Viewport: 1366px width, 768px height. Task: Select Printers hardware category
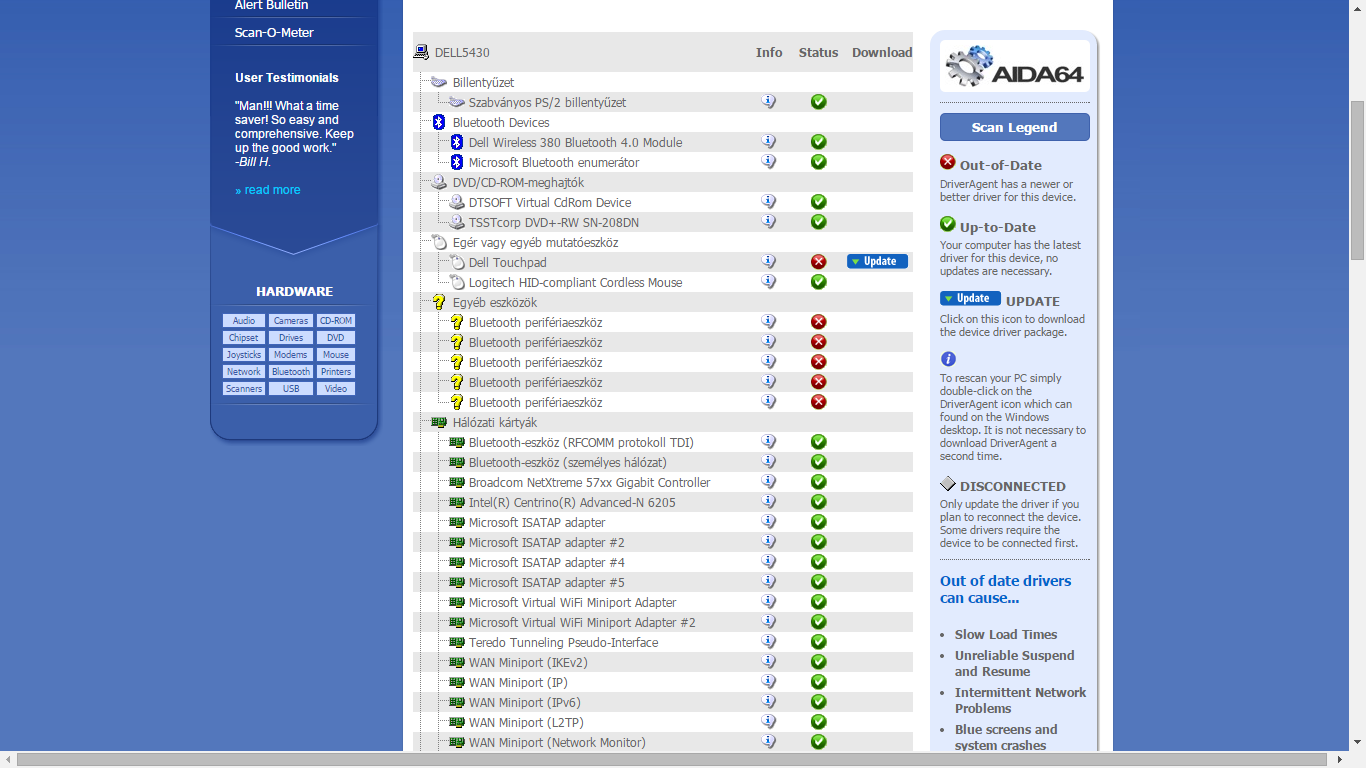tap(336, 372)
